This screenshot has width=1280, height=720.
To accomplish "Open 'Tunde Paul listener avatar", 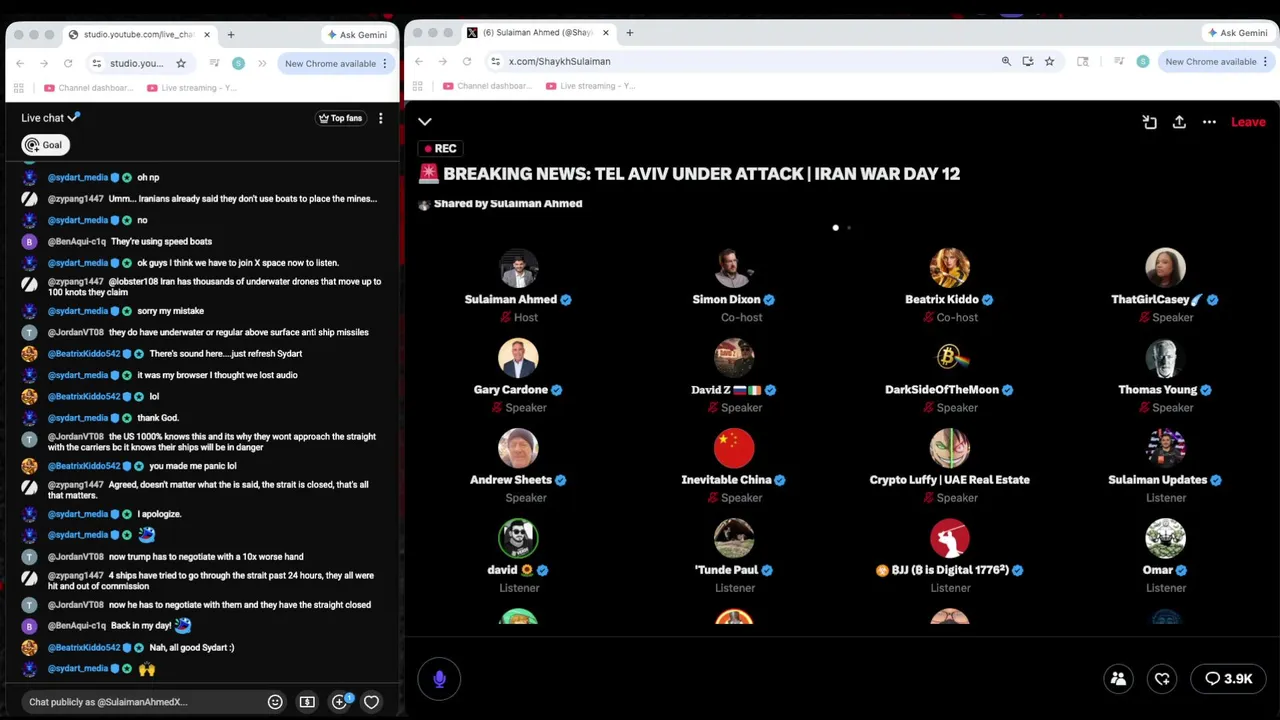I will click(x=734, y=538).
